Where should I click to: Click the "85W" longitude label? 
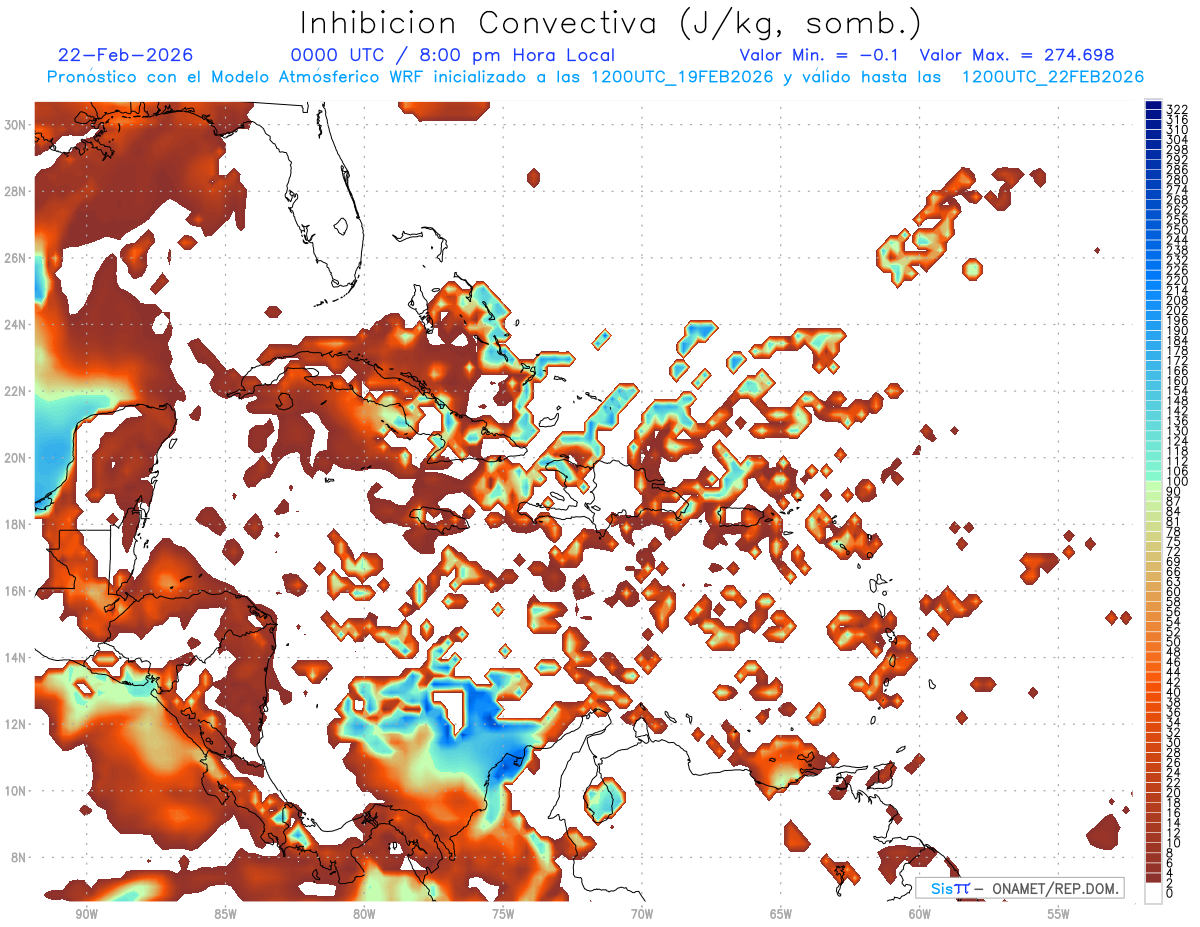click(225, 915)
